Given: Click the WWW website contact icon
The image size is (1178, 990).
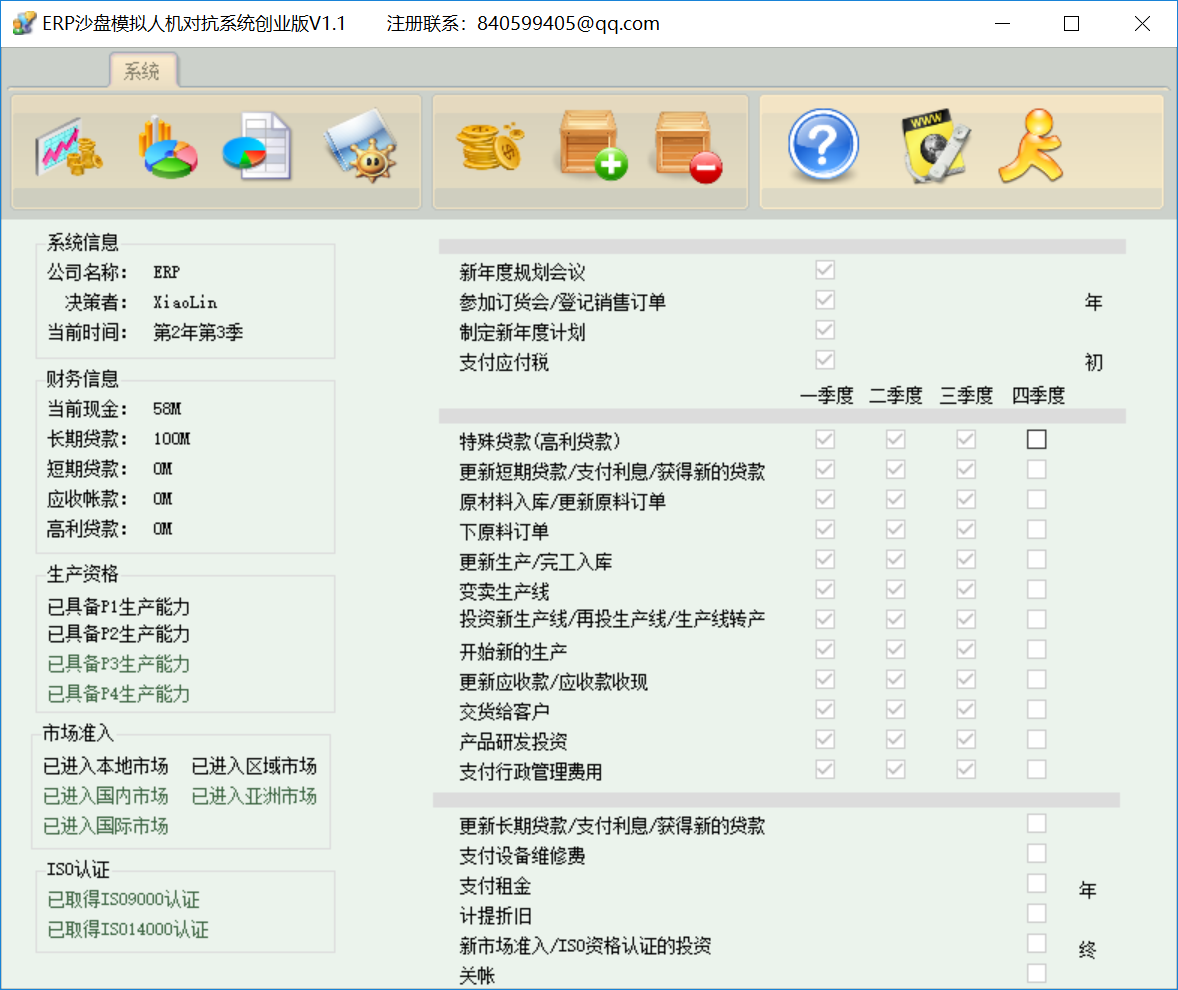Looking at the screenshot, I should (x=935, y=145).
